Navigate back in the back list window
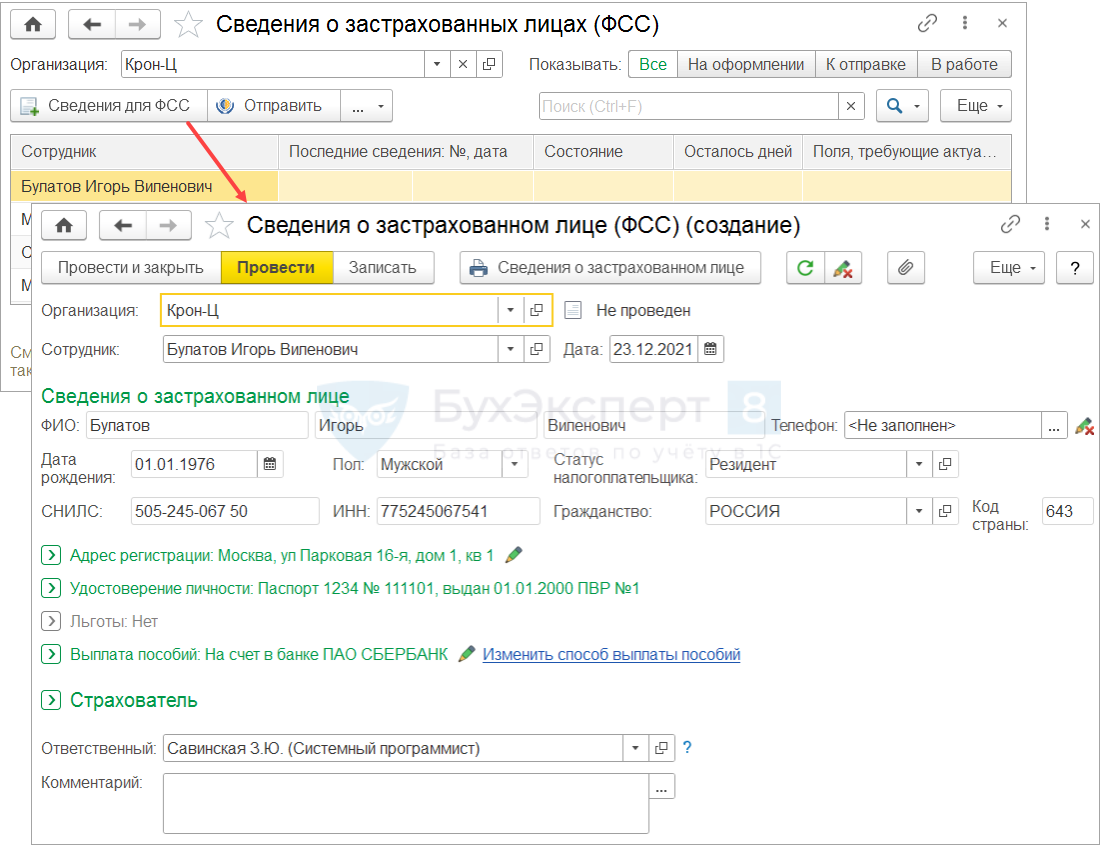The width and height of the screenshot is (1100, 845). tap(92, 25)
